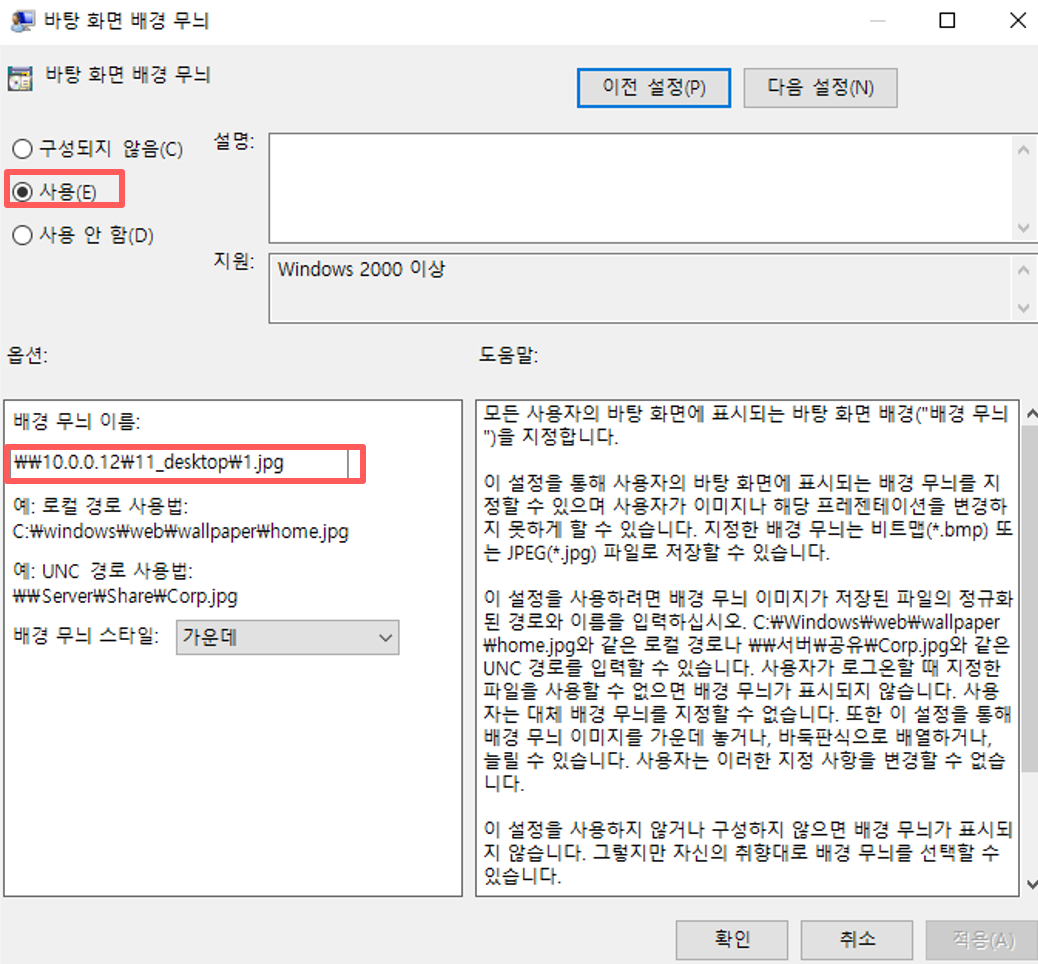The height and width of the screenshot is (964, 1038).
Task: Click the down arrow of 설명 box scrollbar
Action: coord(1023,228)
